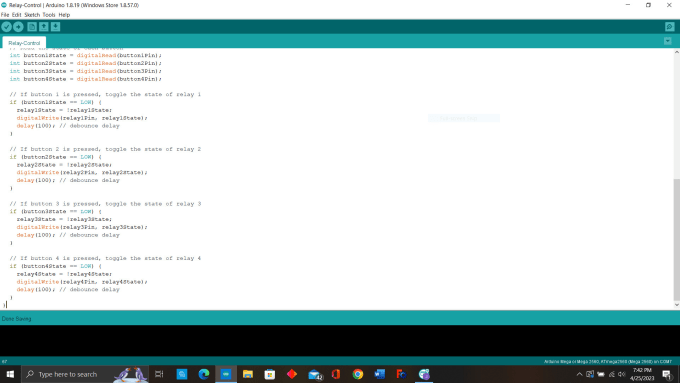Expand the tab options dropdown arrow

667,41
